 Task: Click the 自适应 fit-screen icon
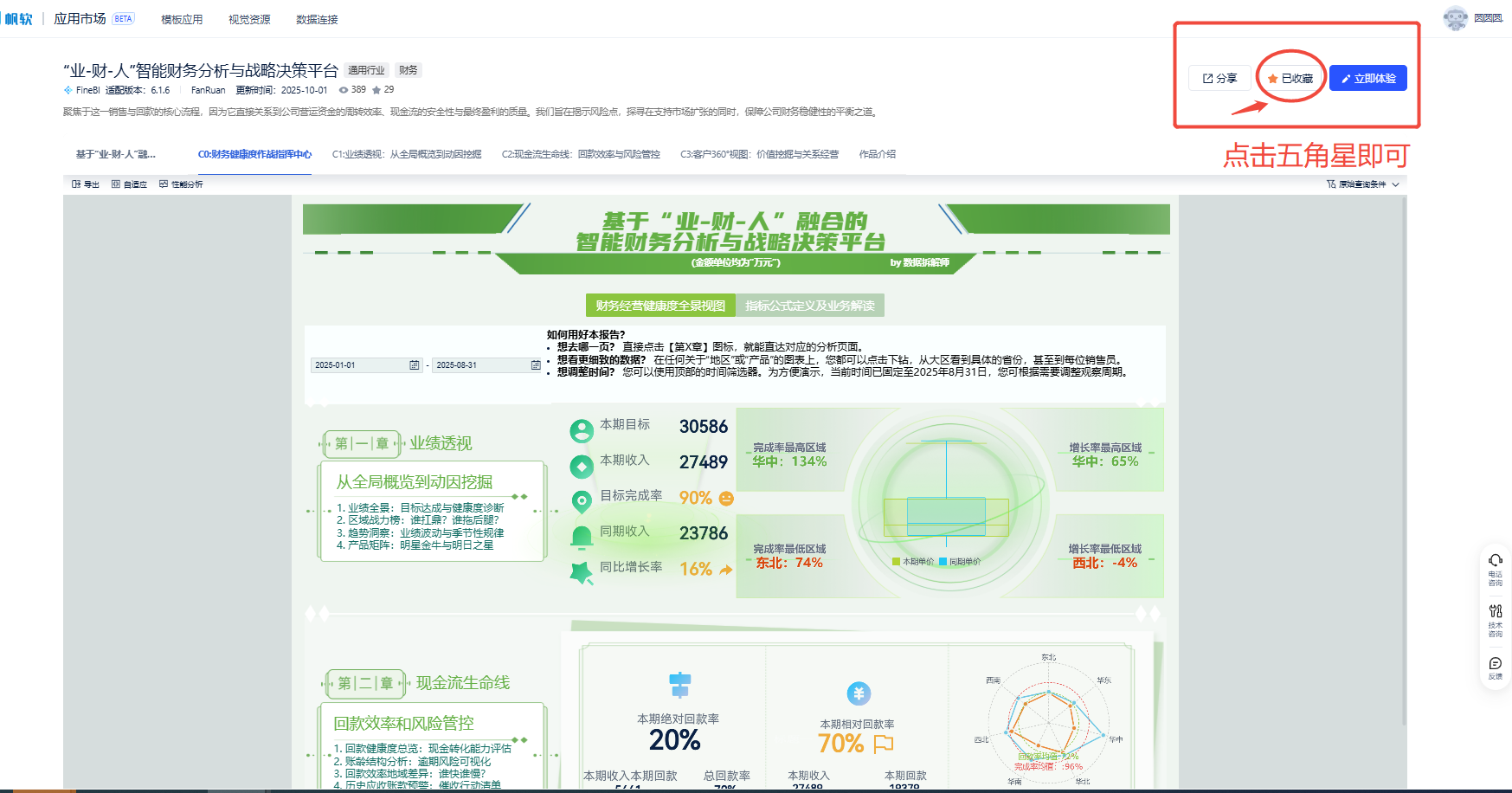tap(116, 184)
